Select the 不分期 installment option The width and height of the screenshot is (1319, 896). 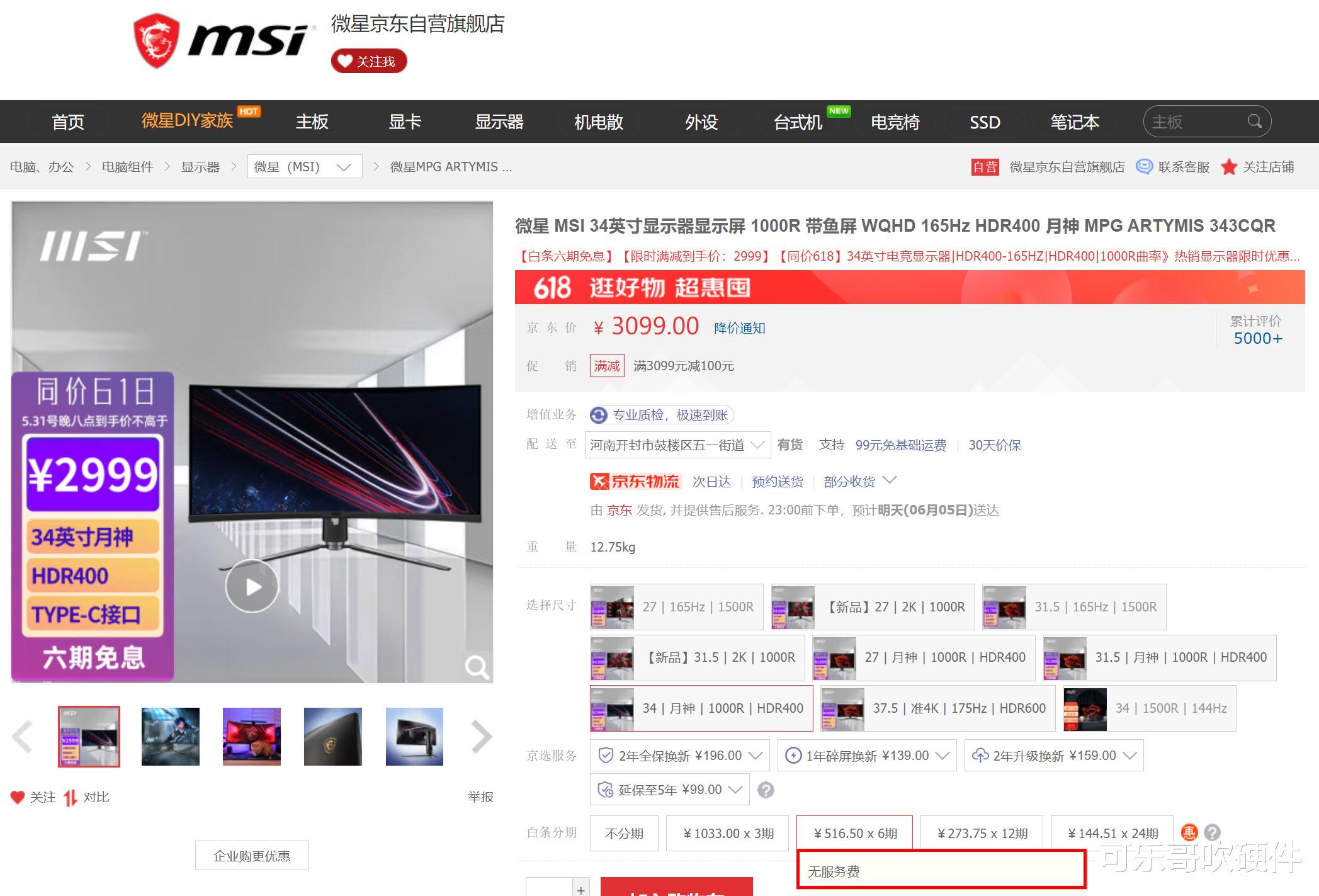coord(624,833)
